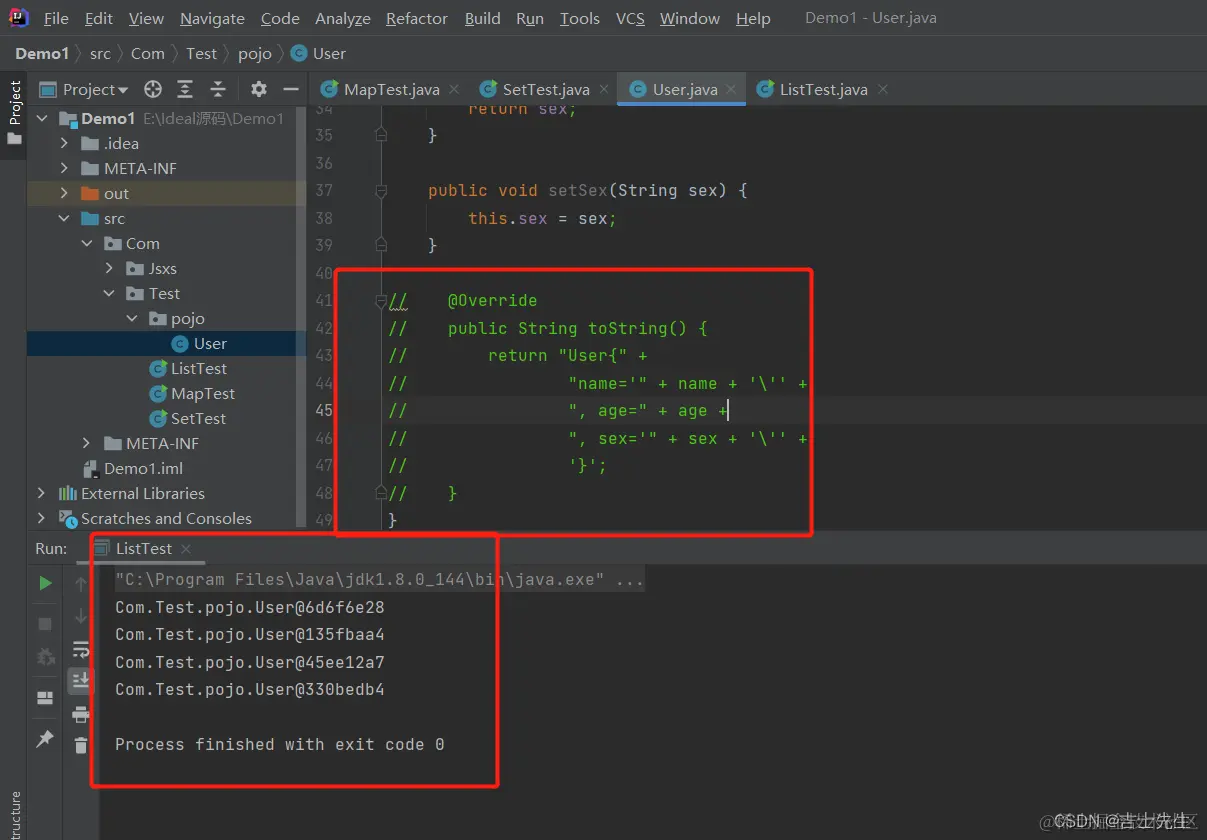Open the Refactor menu
1207x840 pixels.
click(417, 18)
